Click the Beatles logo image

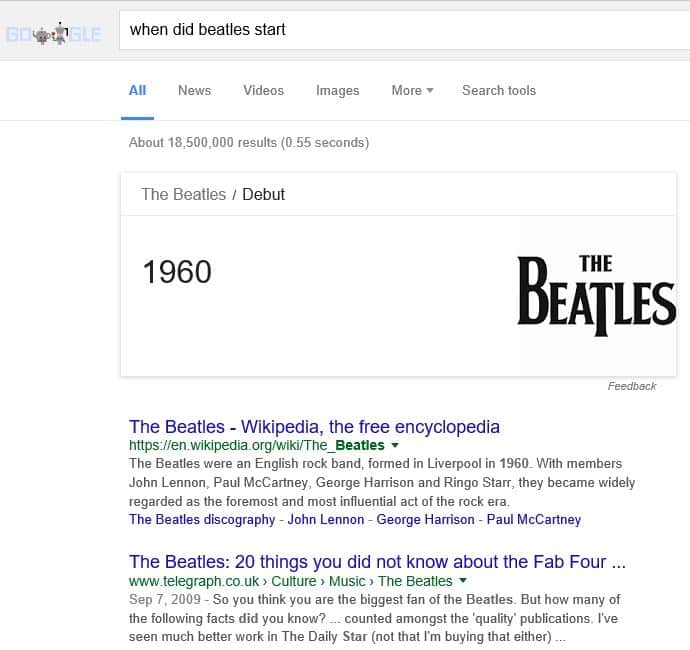(x=596, y=296)
